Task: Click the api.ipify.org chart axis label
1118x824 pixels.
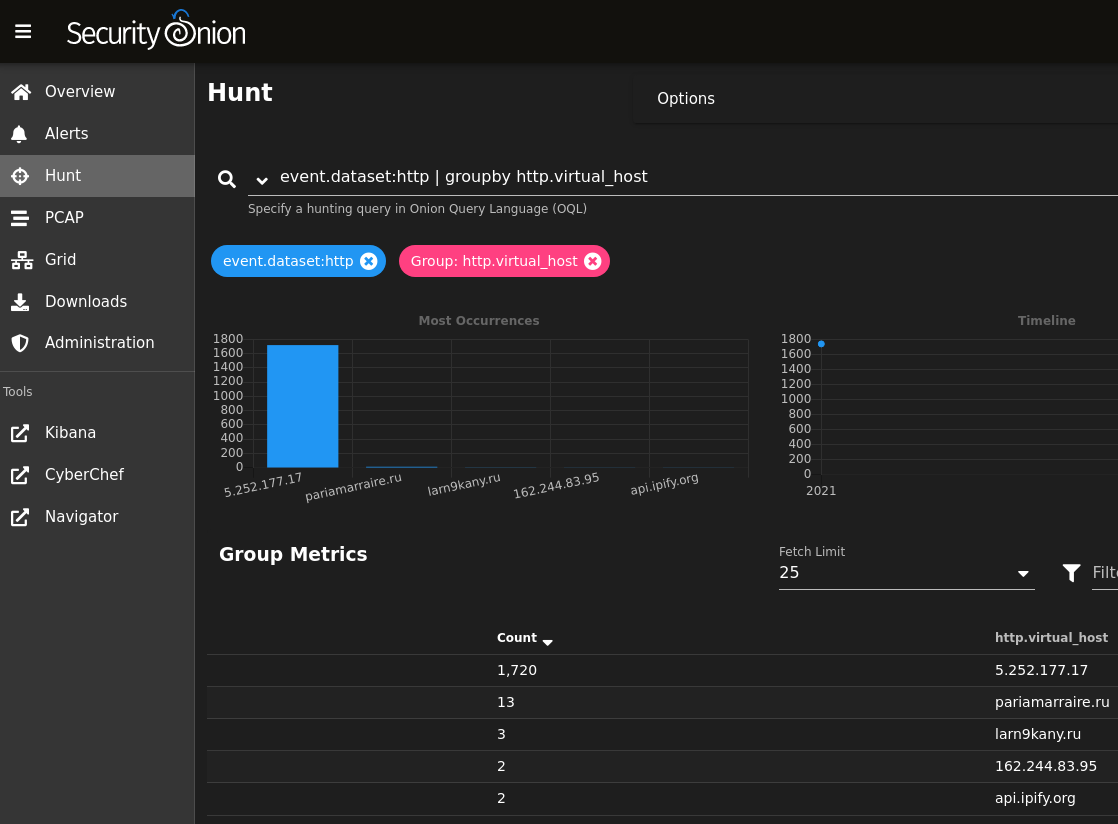Action: point(665,485)
